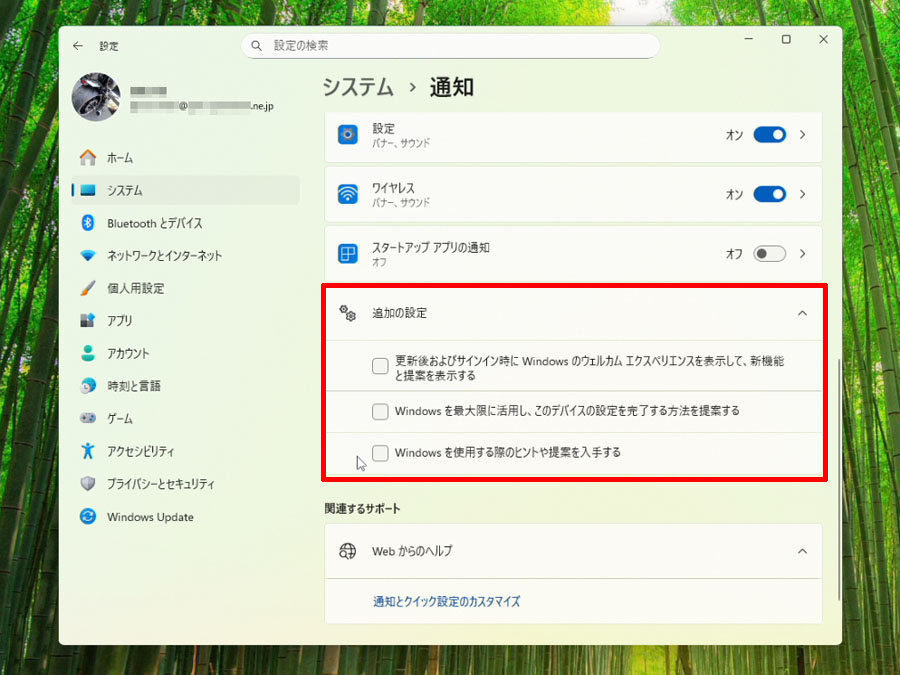The width and height of the screenshot is (900, 675).
Task: Click the Web globe help icon
Action: point(348,551)
